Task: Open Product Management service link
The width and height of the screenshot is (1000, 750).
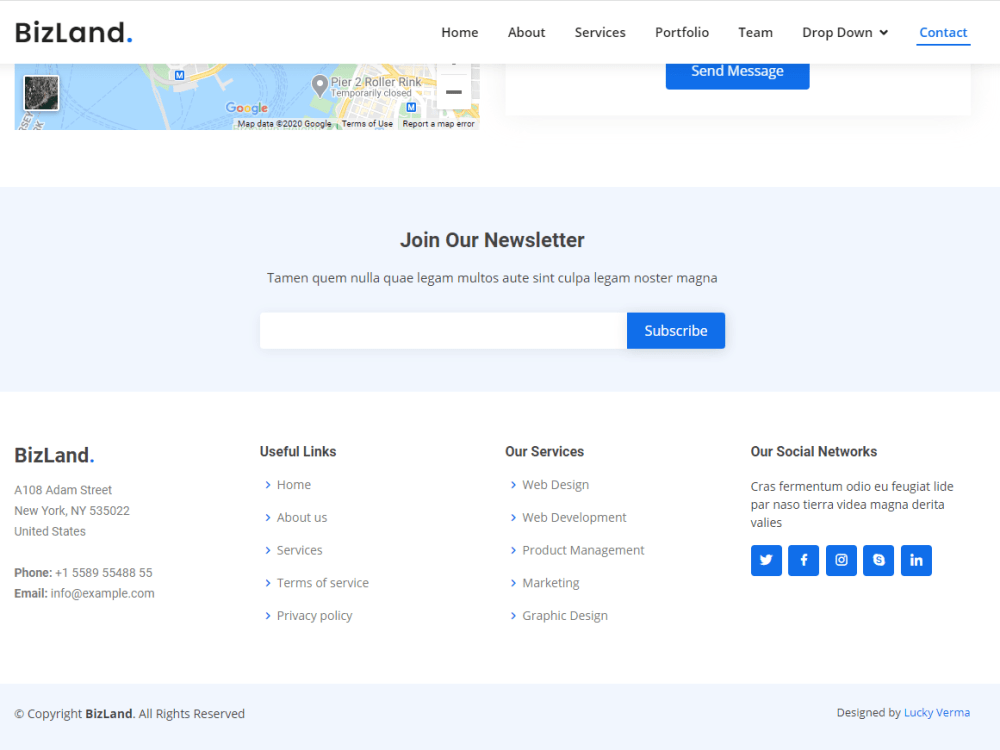Action: 583,550
